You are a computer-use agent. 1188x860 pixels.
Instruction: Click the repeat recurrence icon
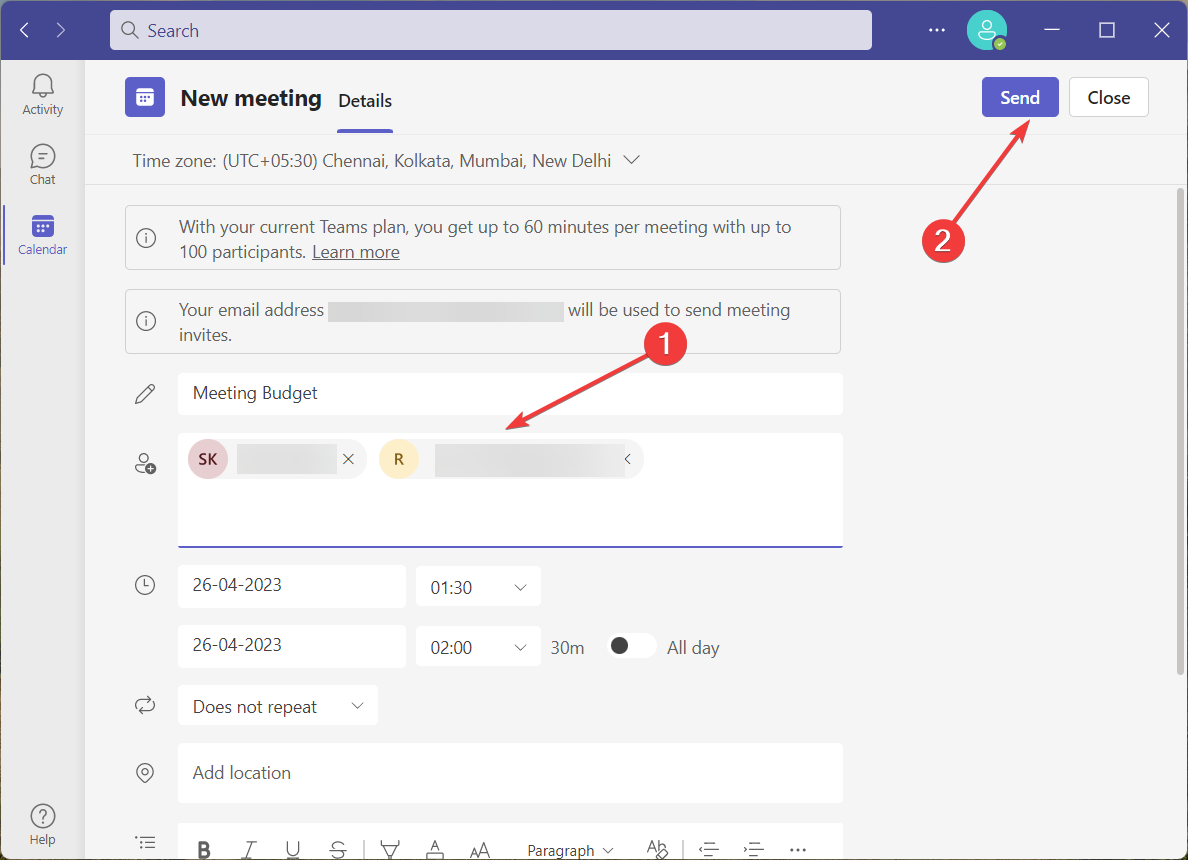[x=145, y=705]
